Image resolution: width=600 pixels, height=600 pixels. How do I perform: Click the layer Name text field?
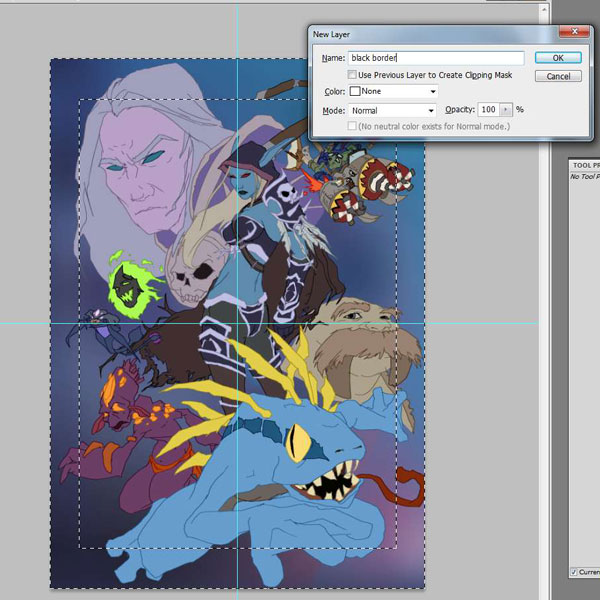click(436, 58)
